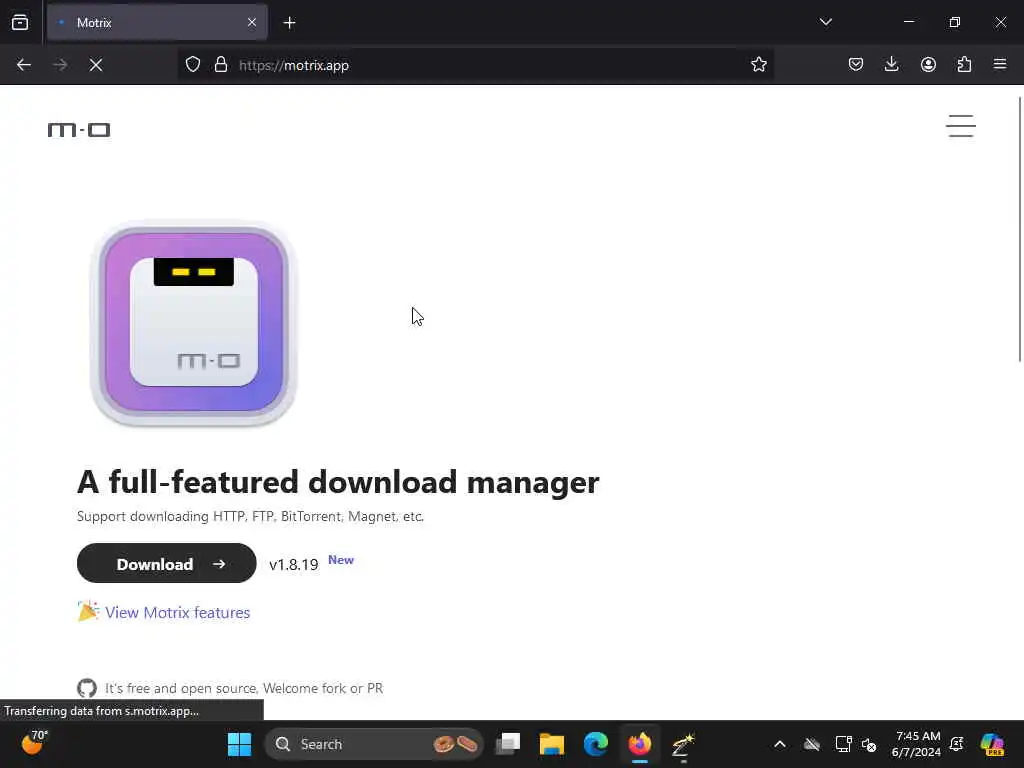Open Copilot preview on taskbar

[x=992, y=744]
